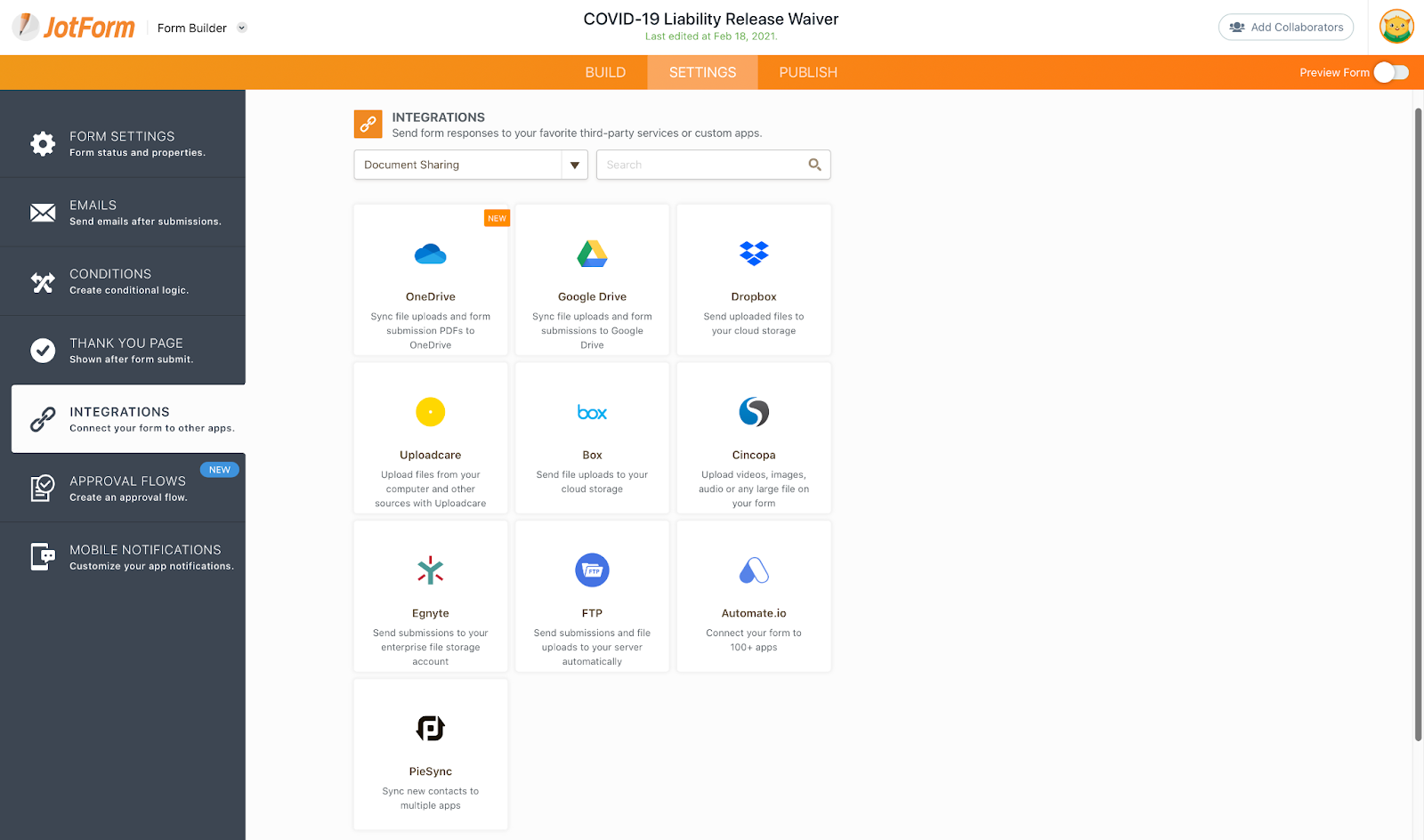The image size is (1424, 840).
Task: Click the Thank You Page checkmark icon
Action: (43, 351)
